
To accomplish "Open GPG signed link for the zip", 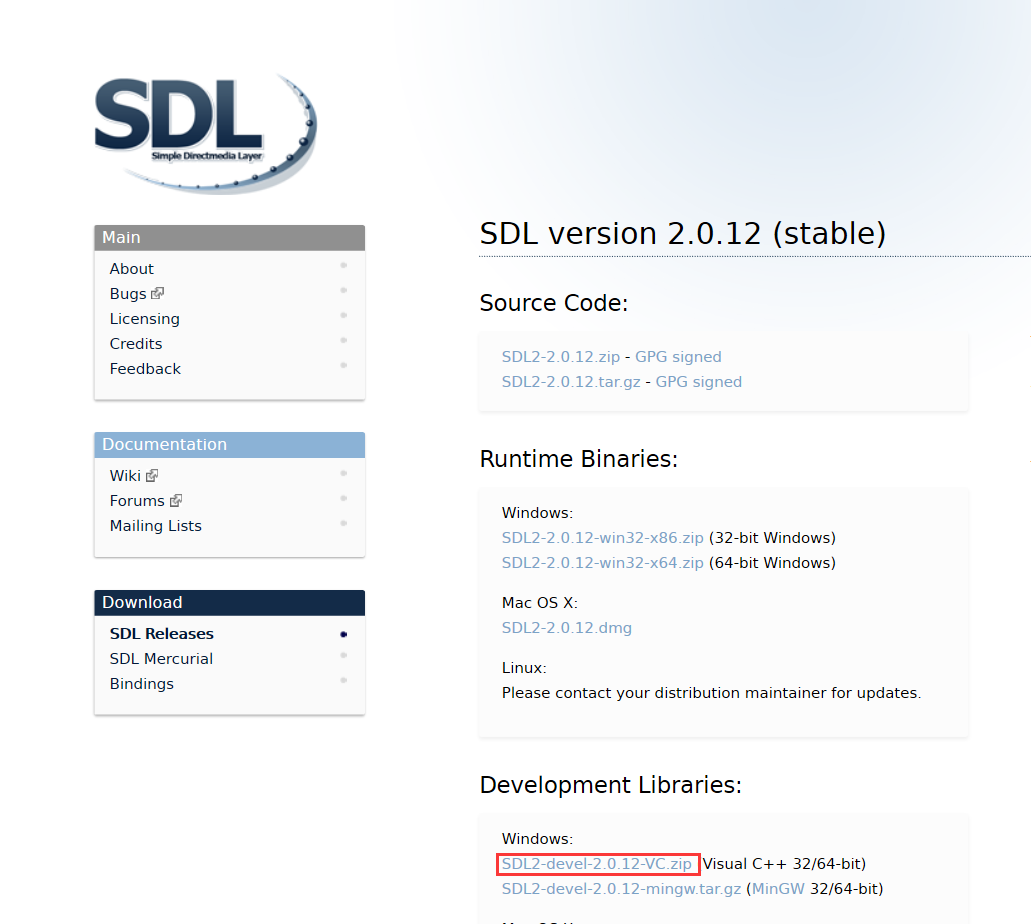I will [x=678, y=356].
